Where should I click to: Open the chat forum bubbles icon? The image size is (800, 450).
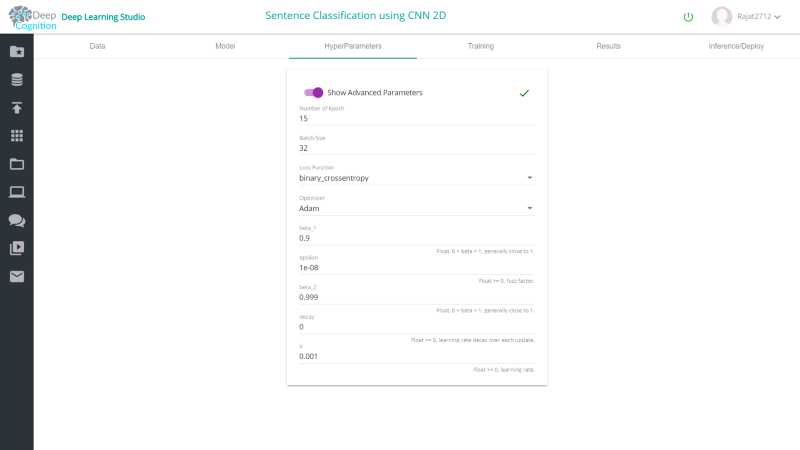[x=17, y=220]
